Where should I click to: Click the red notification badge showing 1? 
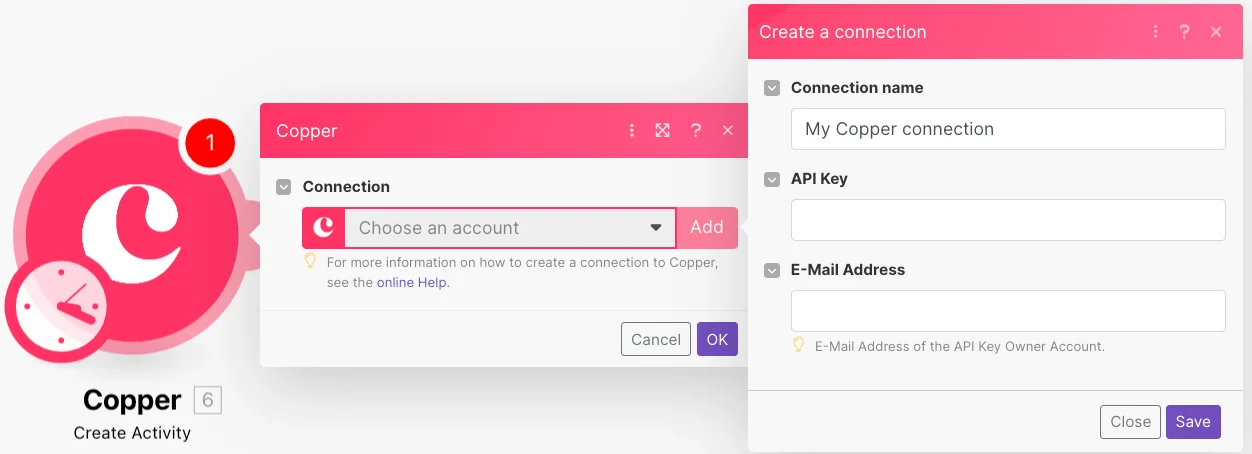[209, 143]
